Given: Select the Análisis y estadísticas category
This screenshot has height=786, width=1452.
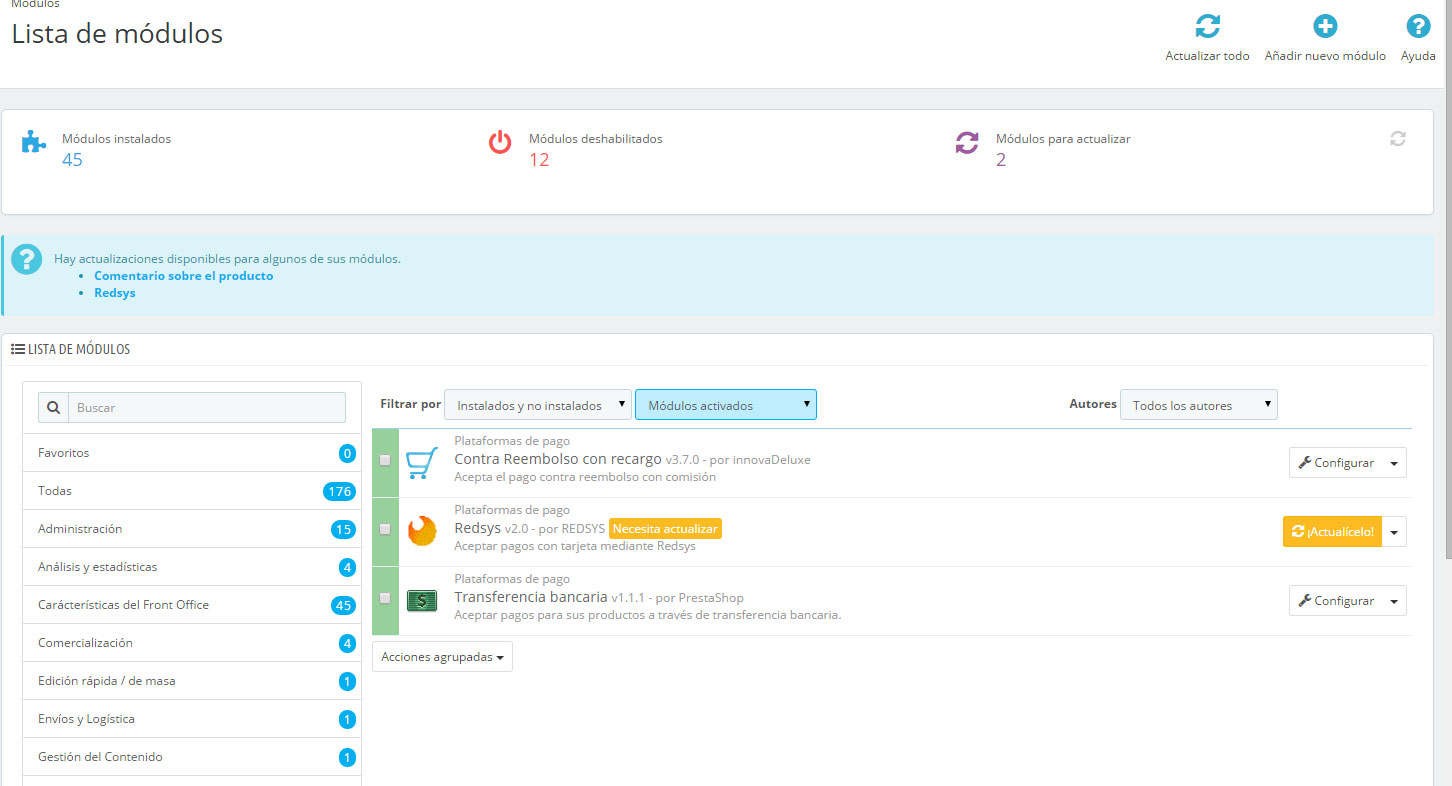Looking at the screenshot, I should click(192, 567).
